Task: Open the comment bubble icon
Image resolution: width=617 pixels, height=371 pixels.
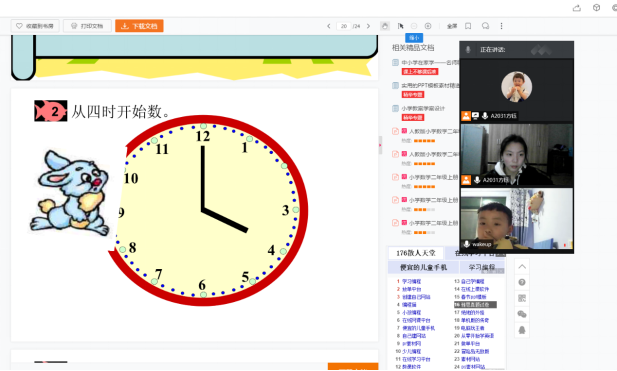Action: (x=485, y=26)
